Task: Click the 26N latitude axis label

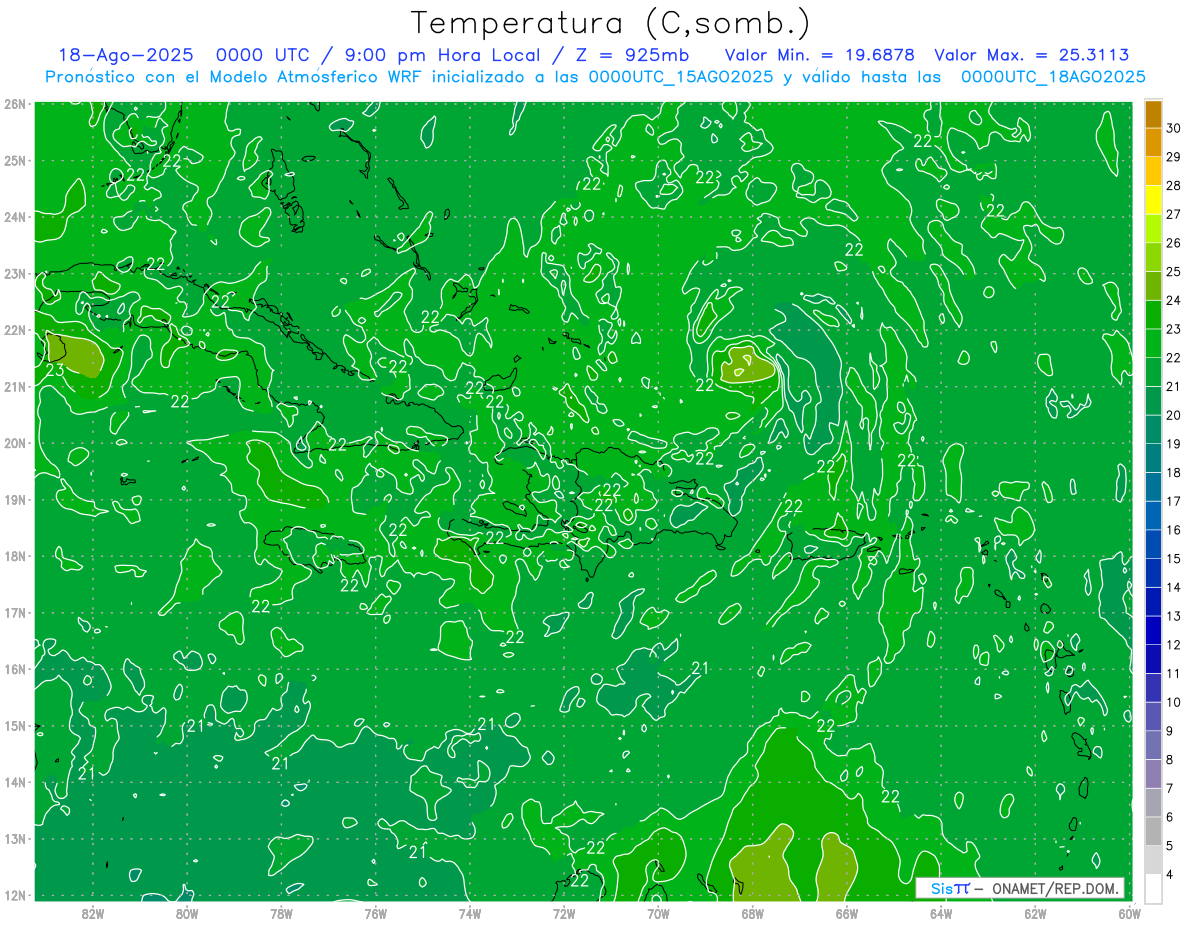Action: tap(15, 104)
